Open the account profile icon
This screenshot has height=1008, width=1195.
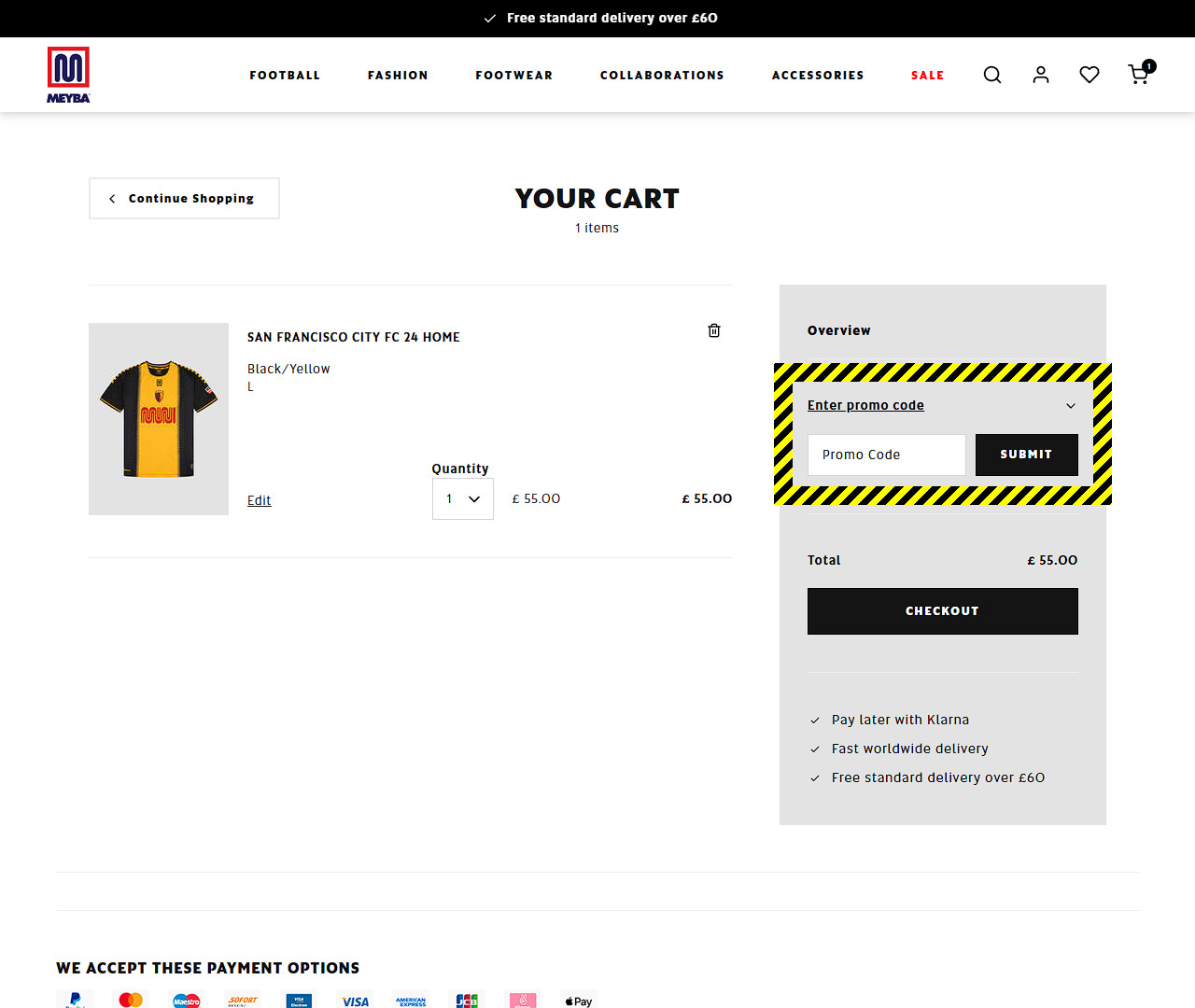(1041, 75)
